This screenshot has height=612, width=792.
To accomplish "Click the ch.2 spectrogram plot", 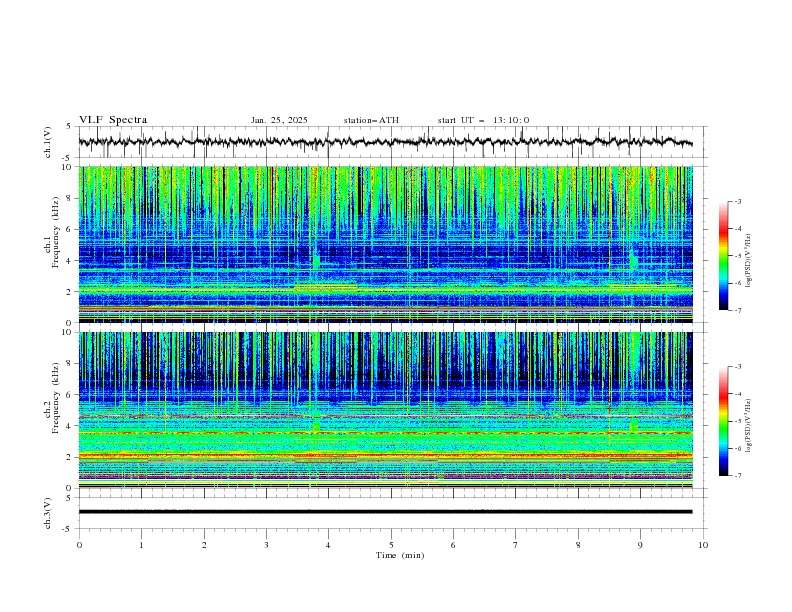I will tap(385, 410).
